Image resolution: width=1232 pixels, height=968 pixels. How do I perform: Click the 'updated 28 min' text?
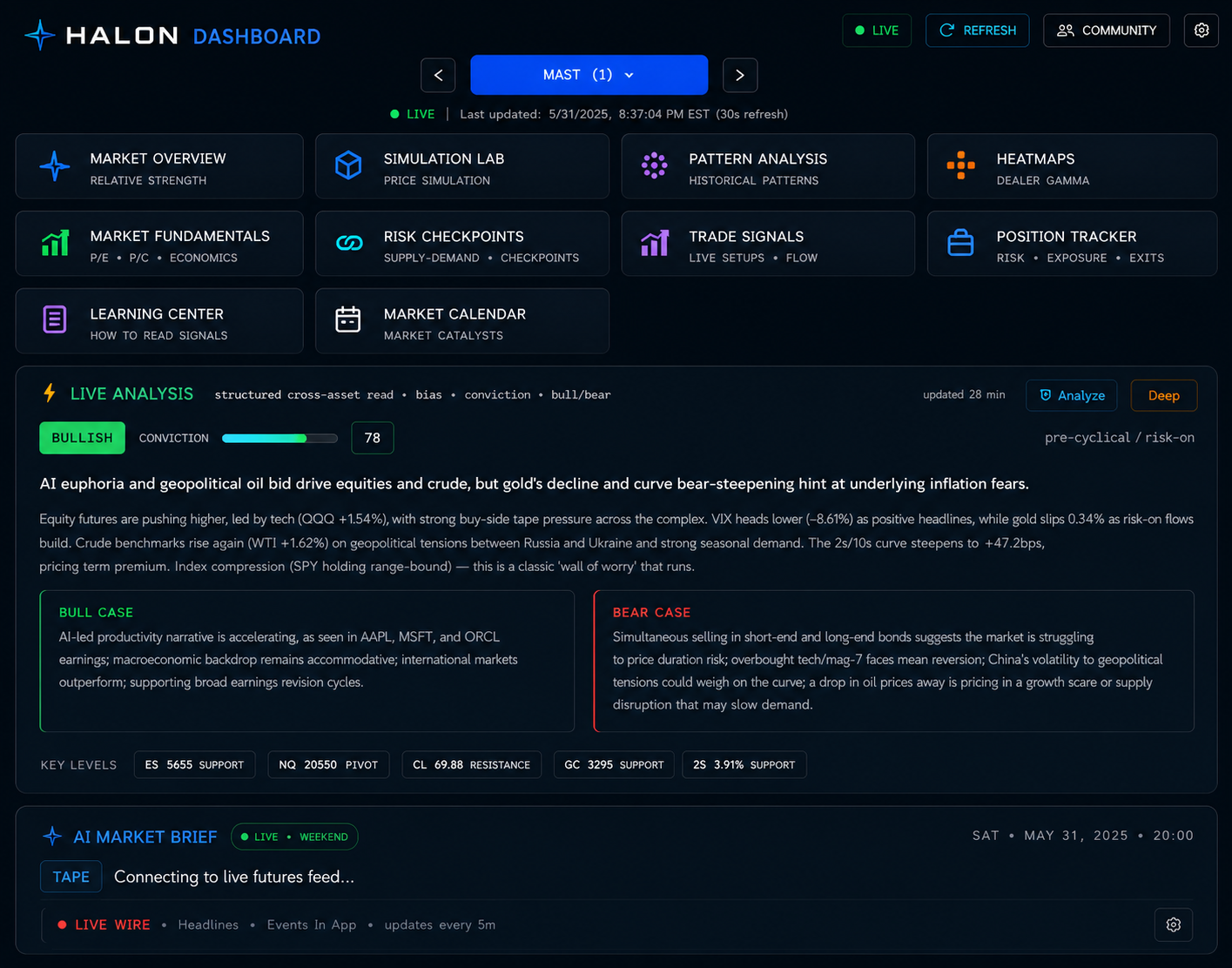point(964,394)
